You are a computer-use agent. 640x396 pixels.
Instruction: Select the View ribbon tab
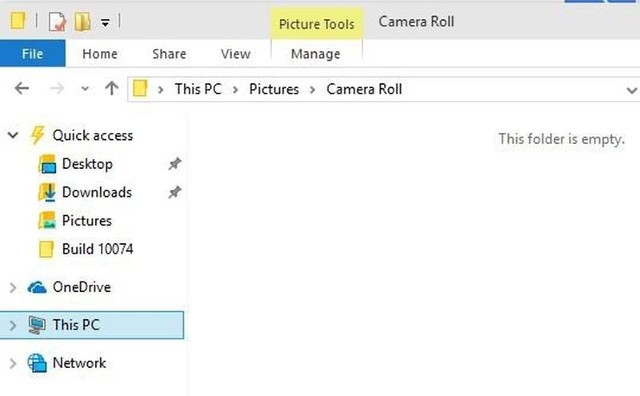coord(236,54)
